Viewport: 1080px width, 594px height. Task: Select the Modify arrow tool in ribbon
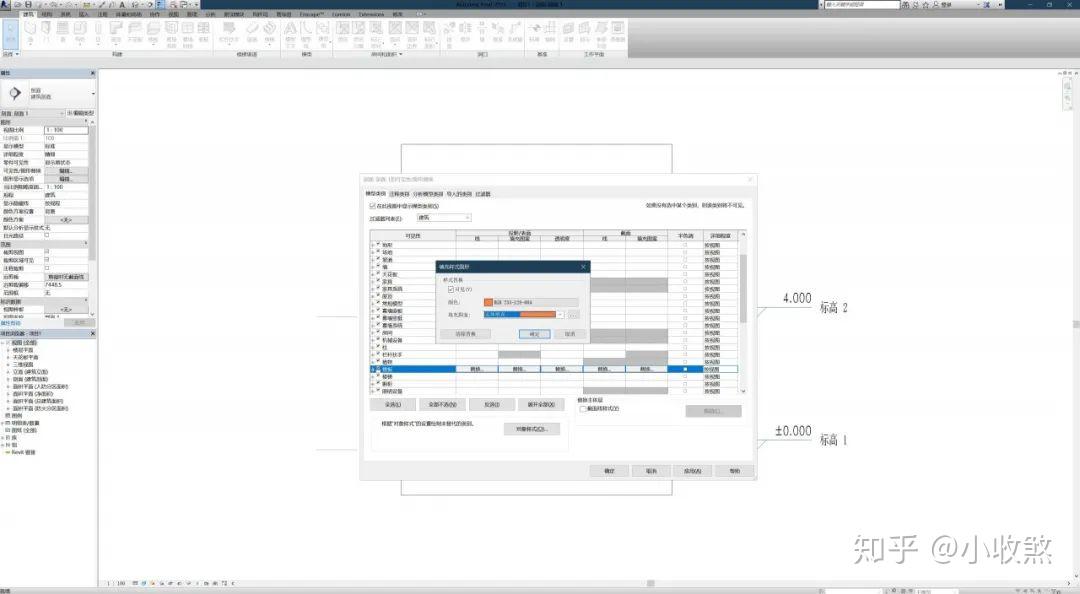11,33
